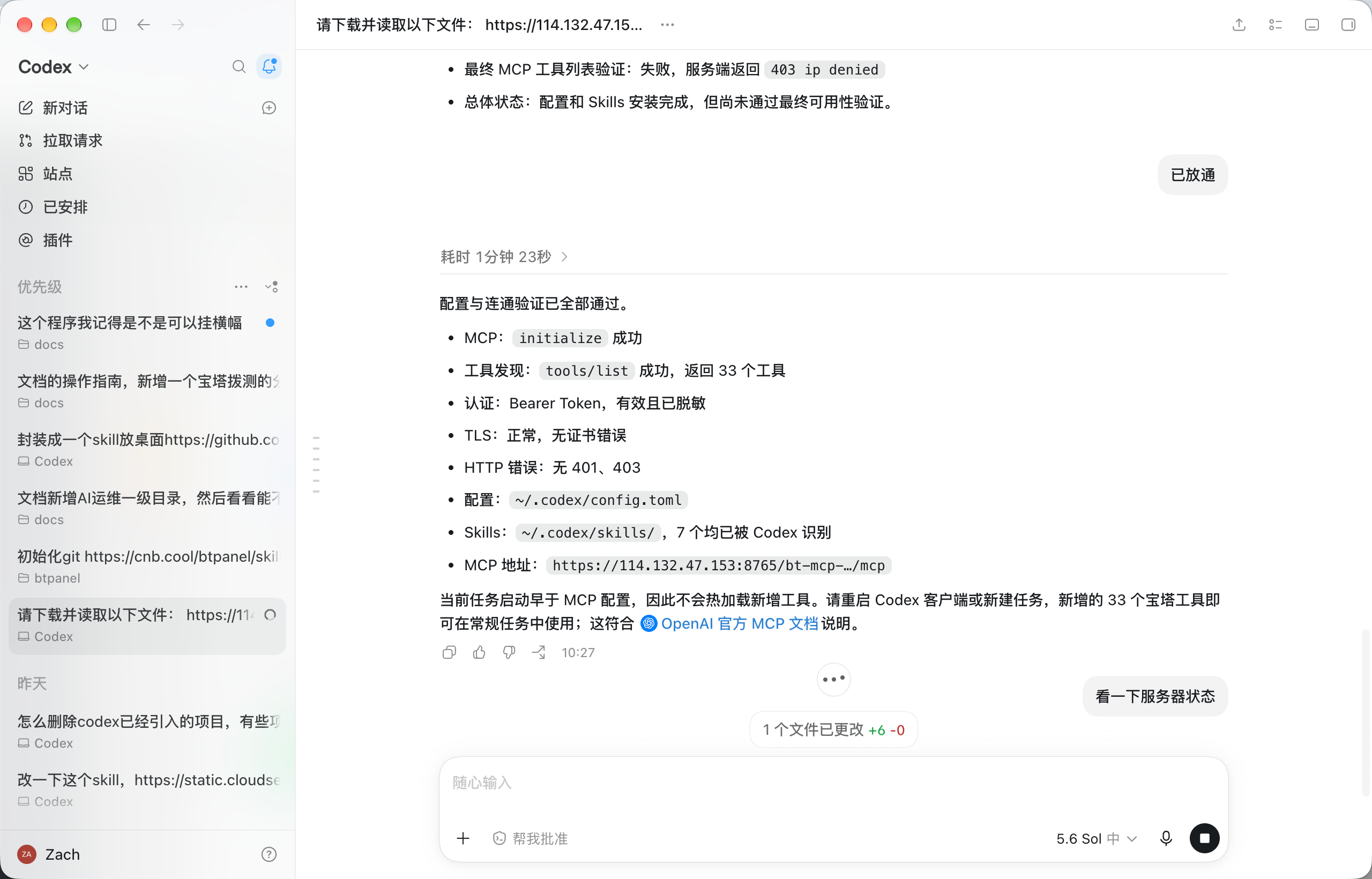
Task: Click the 10:27 response timestamp
Action: point(578,652)
